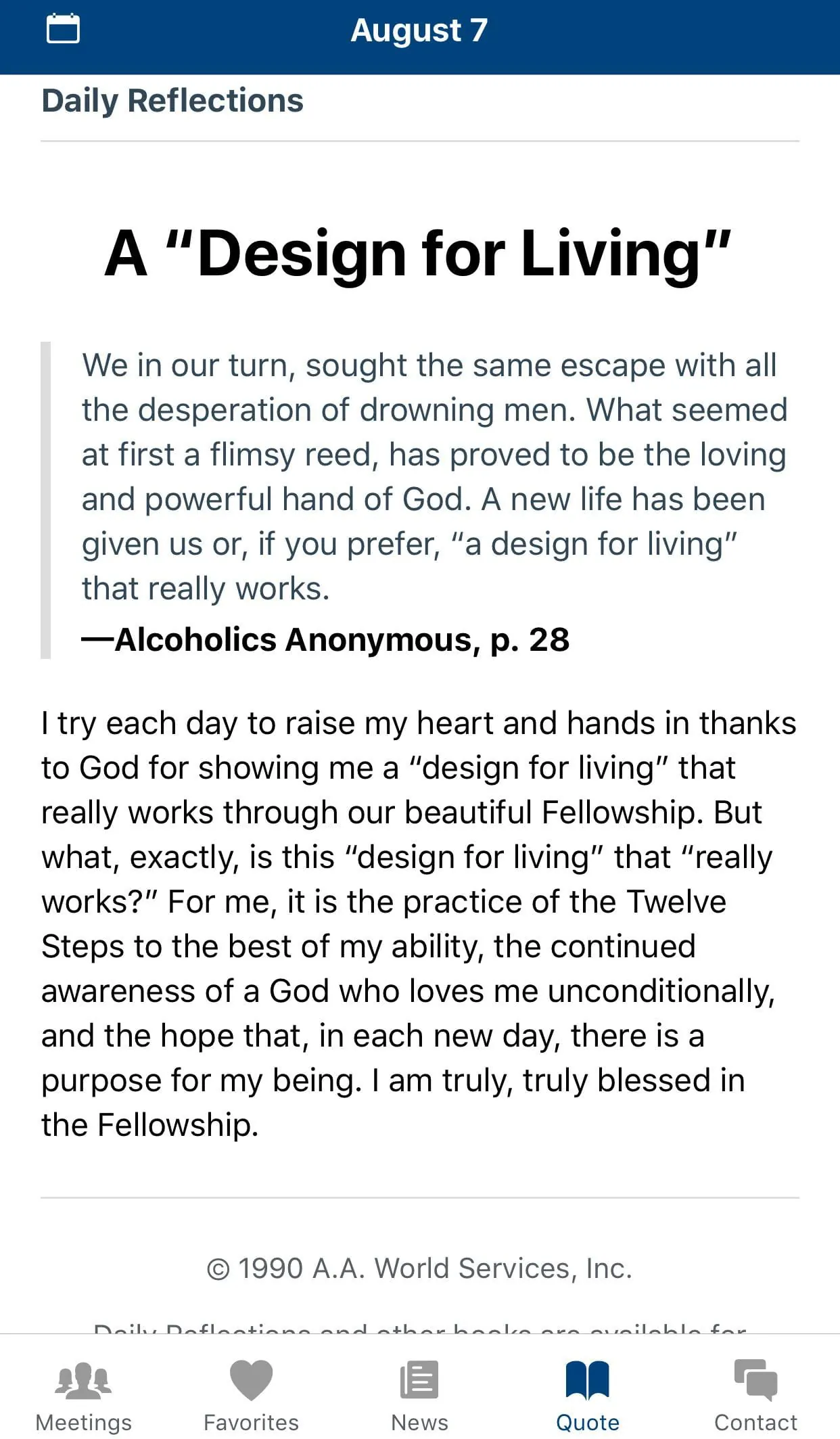
Task: Tap the Meetings people icon
Action: pos(83,1380)
